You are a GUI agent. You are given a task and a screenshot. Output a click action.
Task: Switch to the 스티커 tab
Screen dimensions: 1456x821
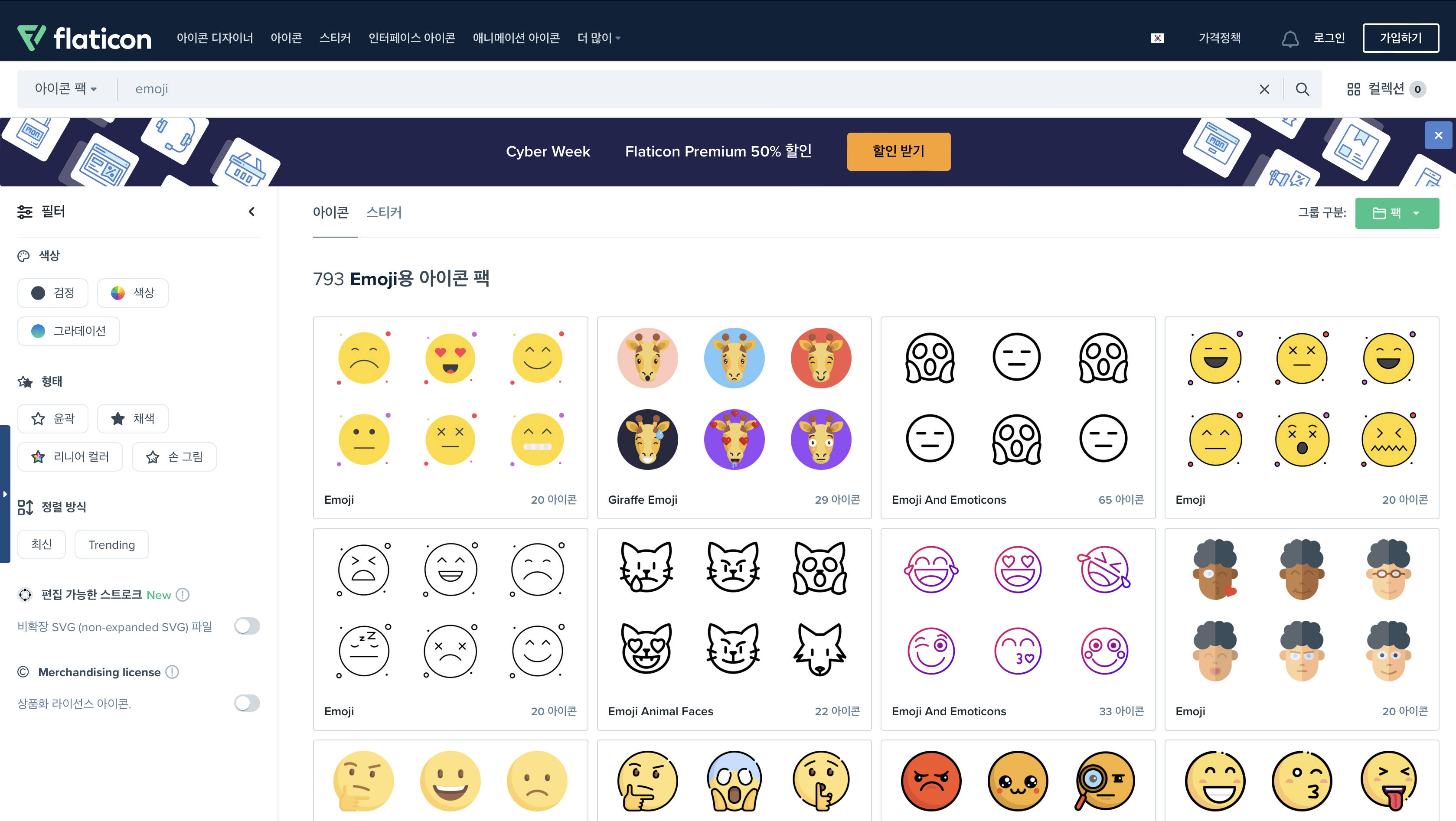pyautogui.click(x=384, y=212)
